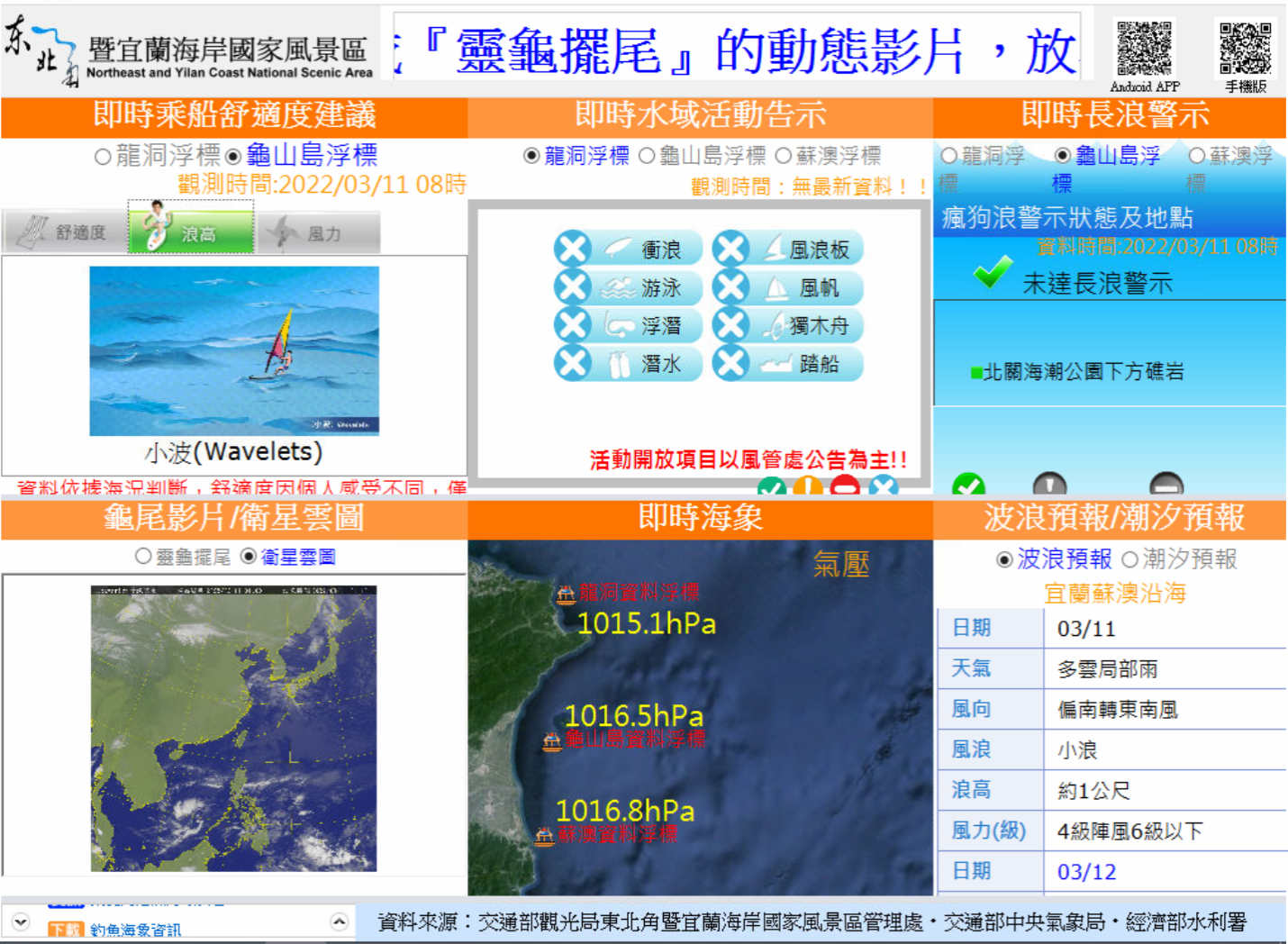The height and width of the screenshot is (944, 1288).
Task: Click the 手機版 mobile version QR code
Action: pos(1246,48)
